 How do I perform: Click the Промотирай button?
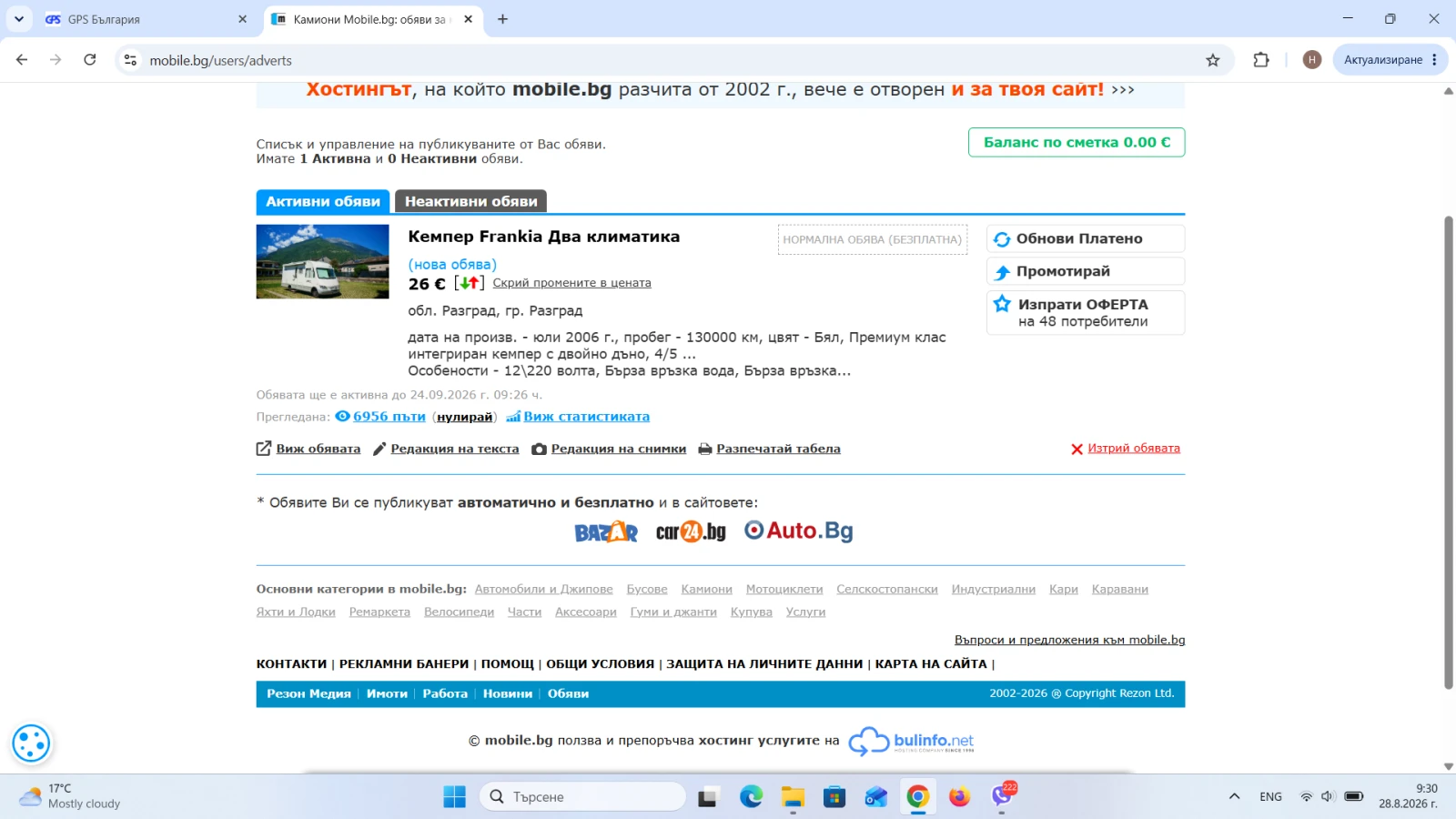point(1086,271)
